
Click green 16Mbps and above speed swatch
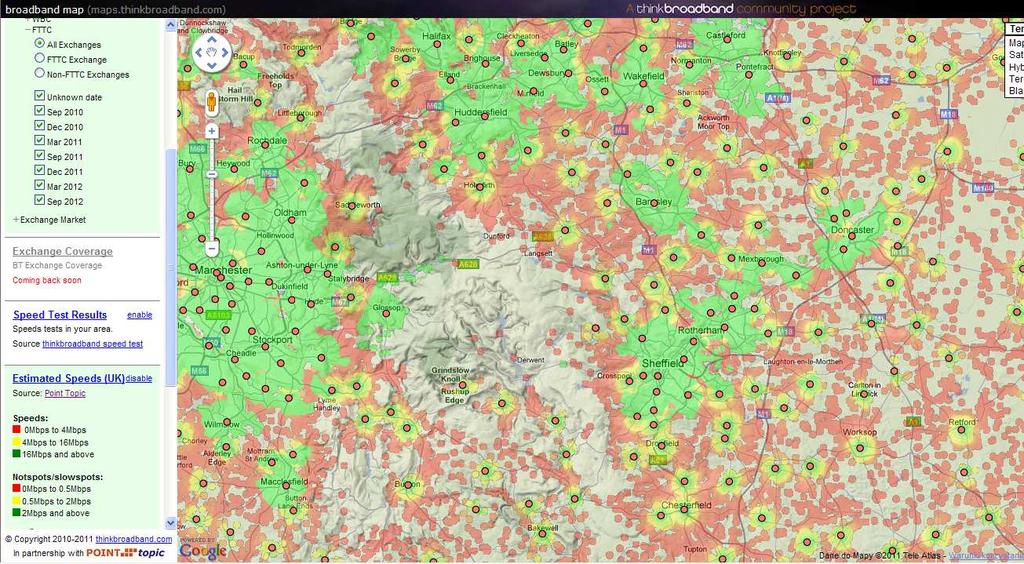pyautogui.click(x=16, y=454)
